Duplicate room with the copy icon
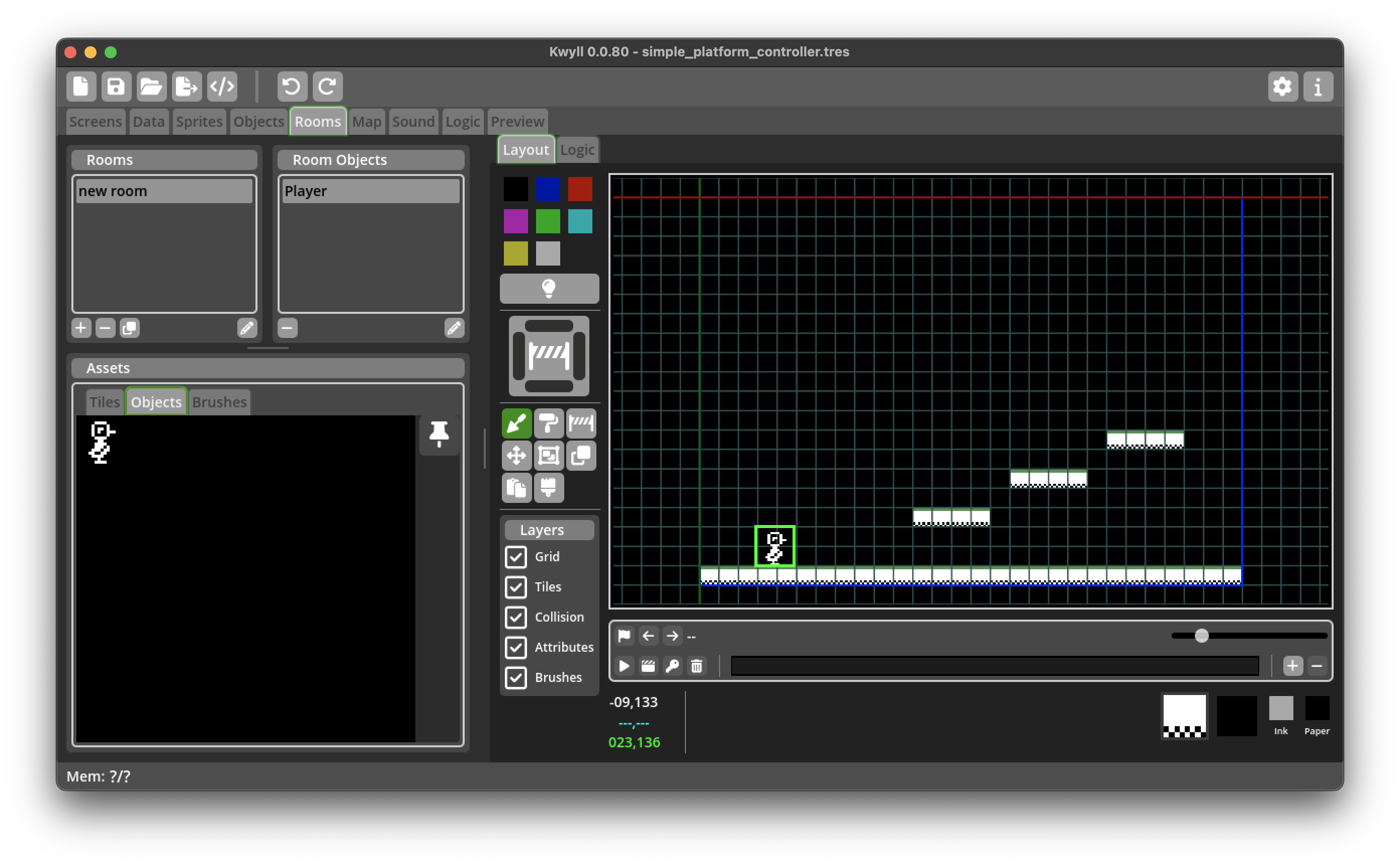 [129, 328]
